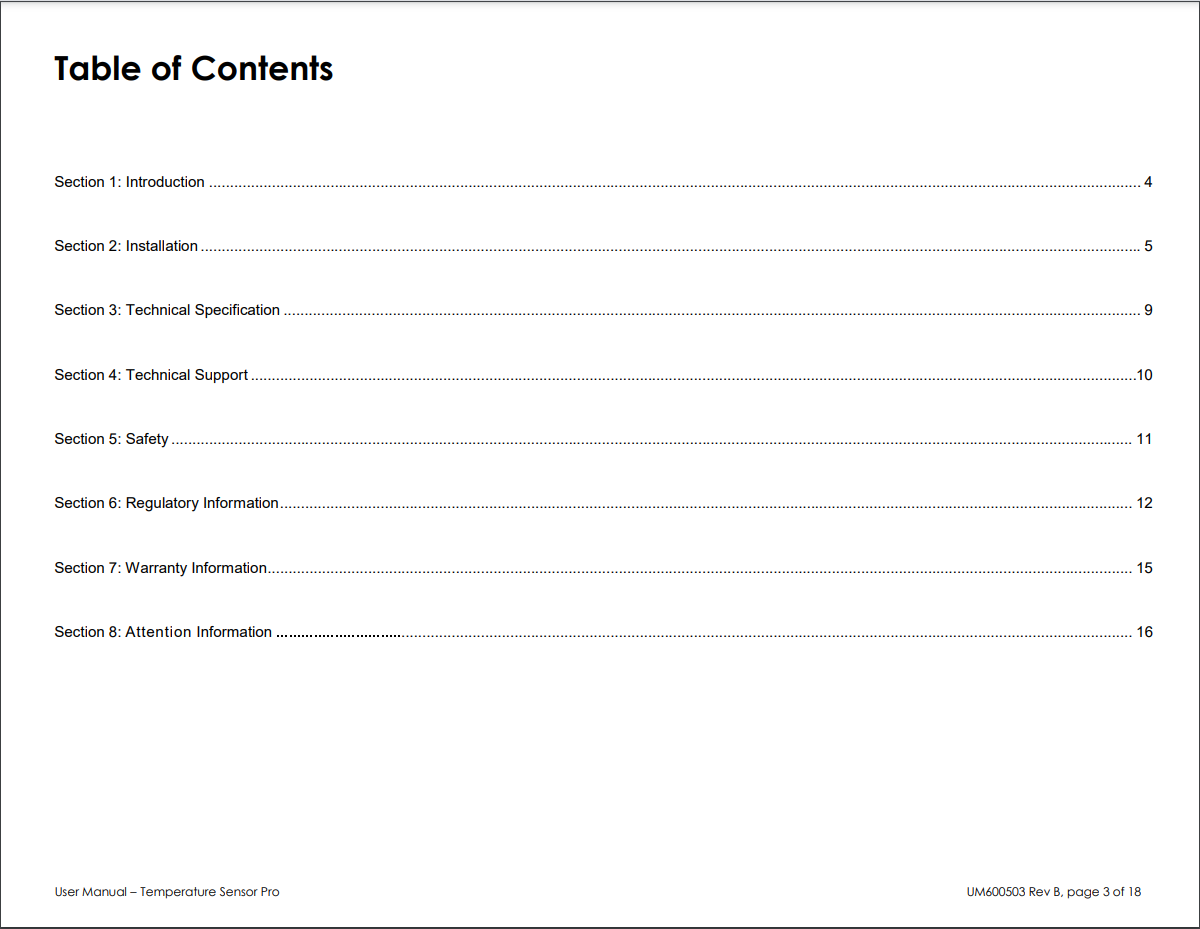Click the dotted leader line after Safety

651,442
